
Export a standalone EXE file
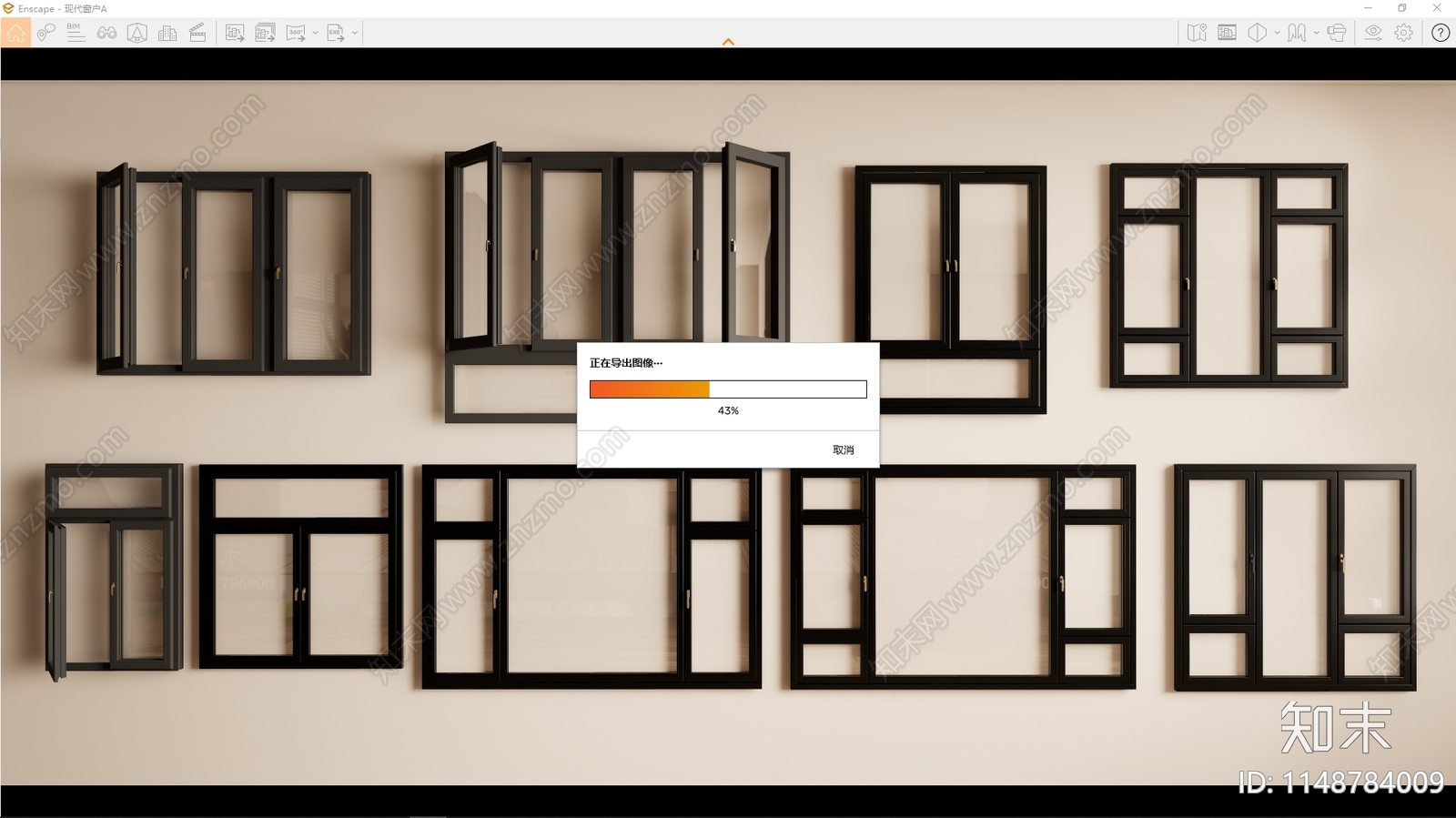(336, 33)
